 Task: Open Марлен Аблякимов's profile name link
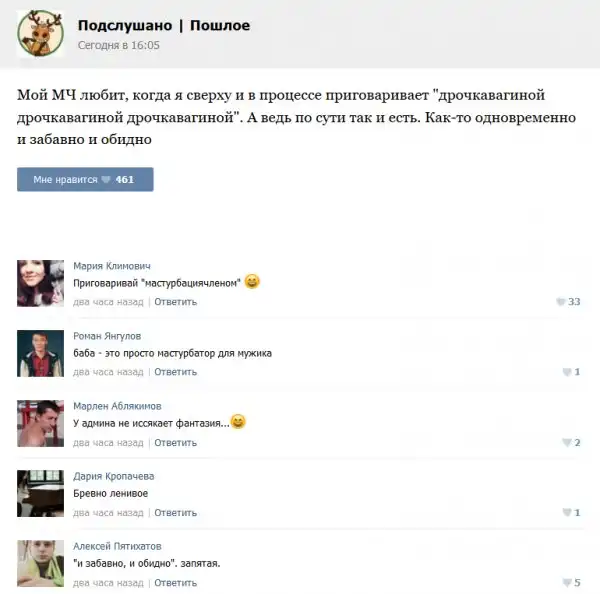(x=117, y=406)
